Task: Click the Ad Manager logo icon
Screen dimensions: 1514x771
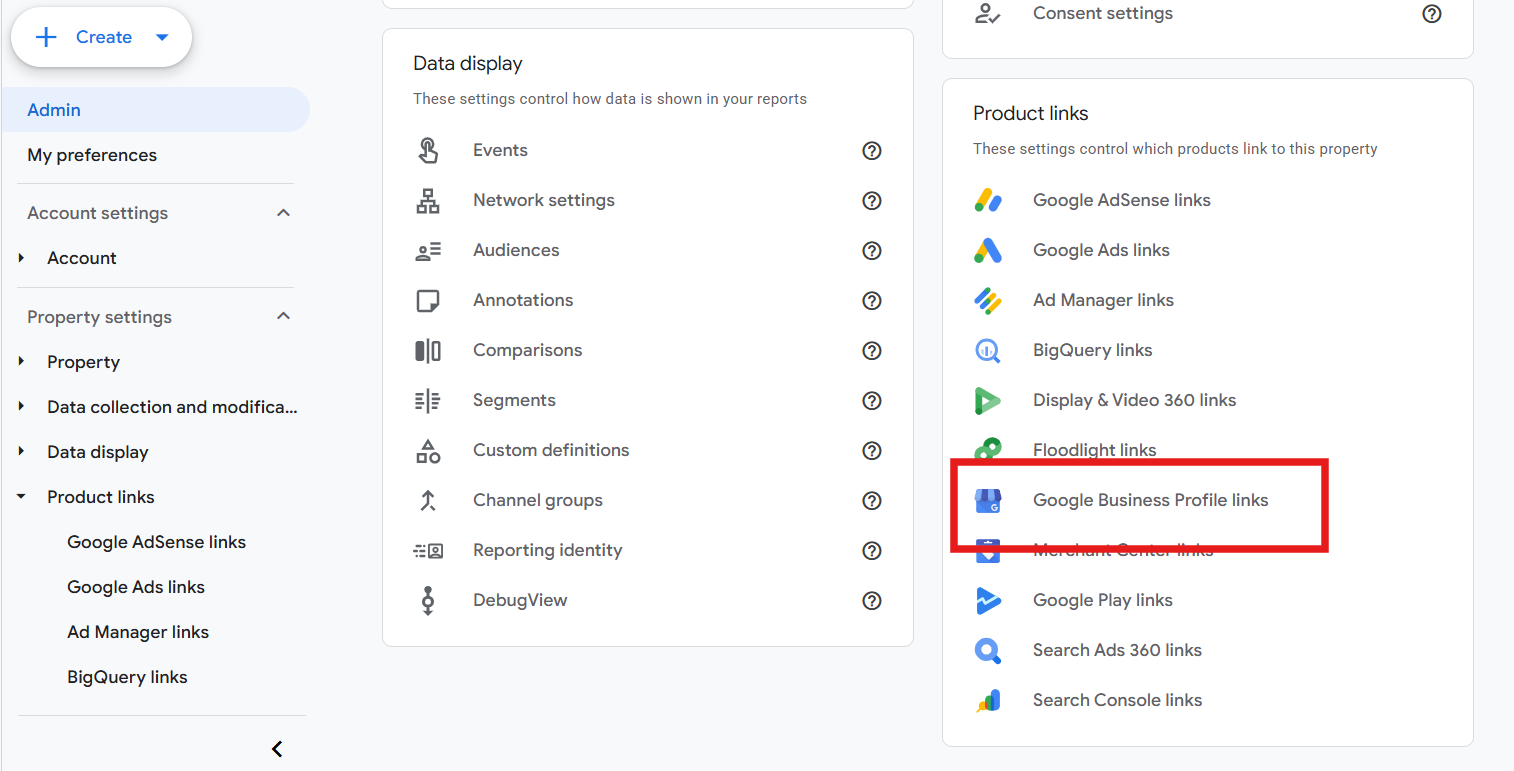Action: [x=988, y=300]
